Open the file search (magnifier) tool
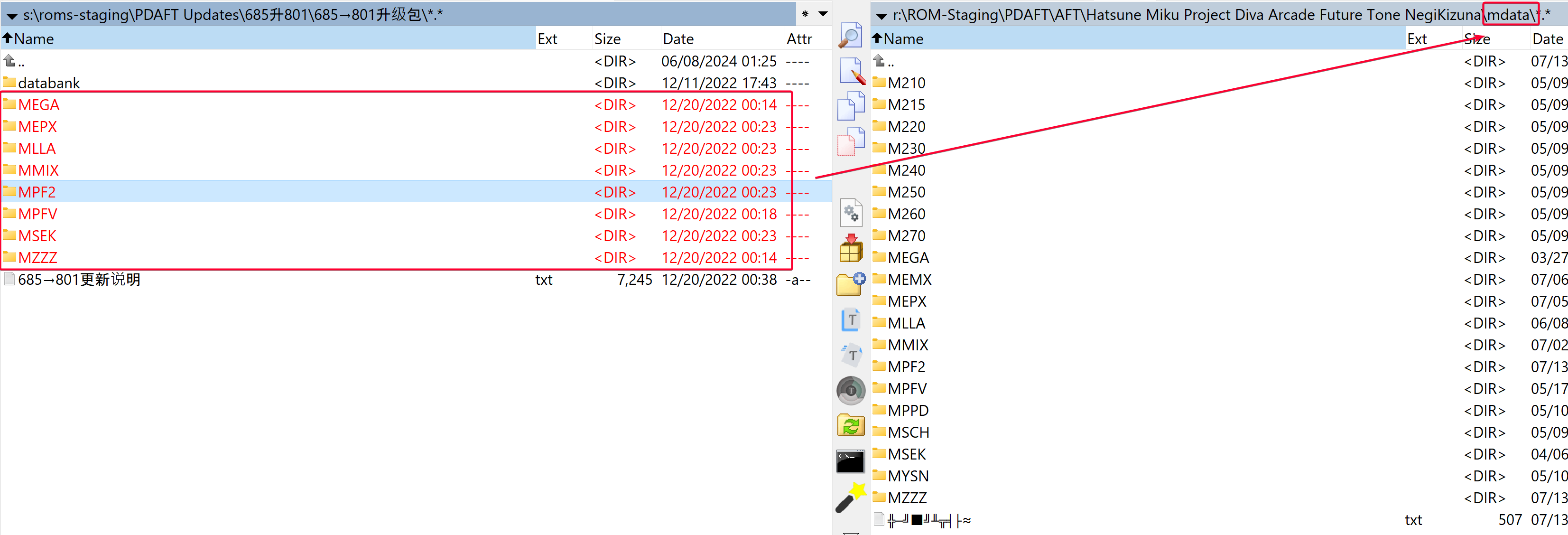 [x=850, y=35]
